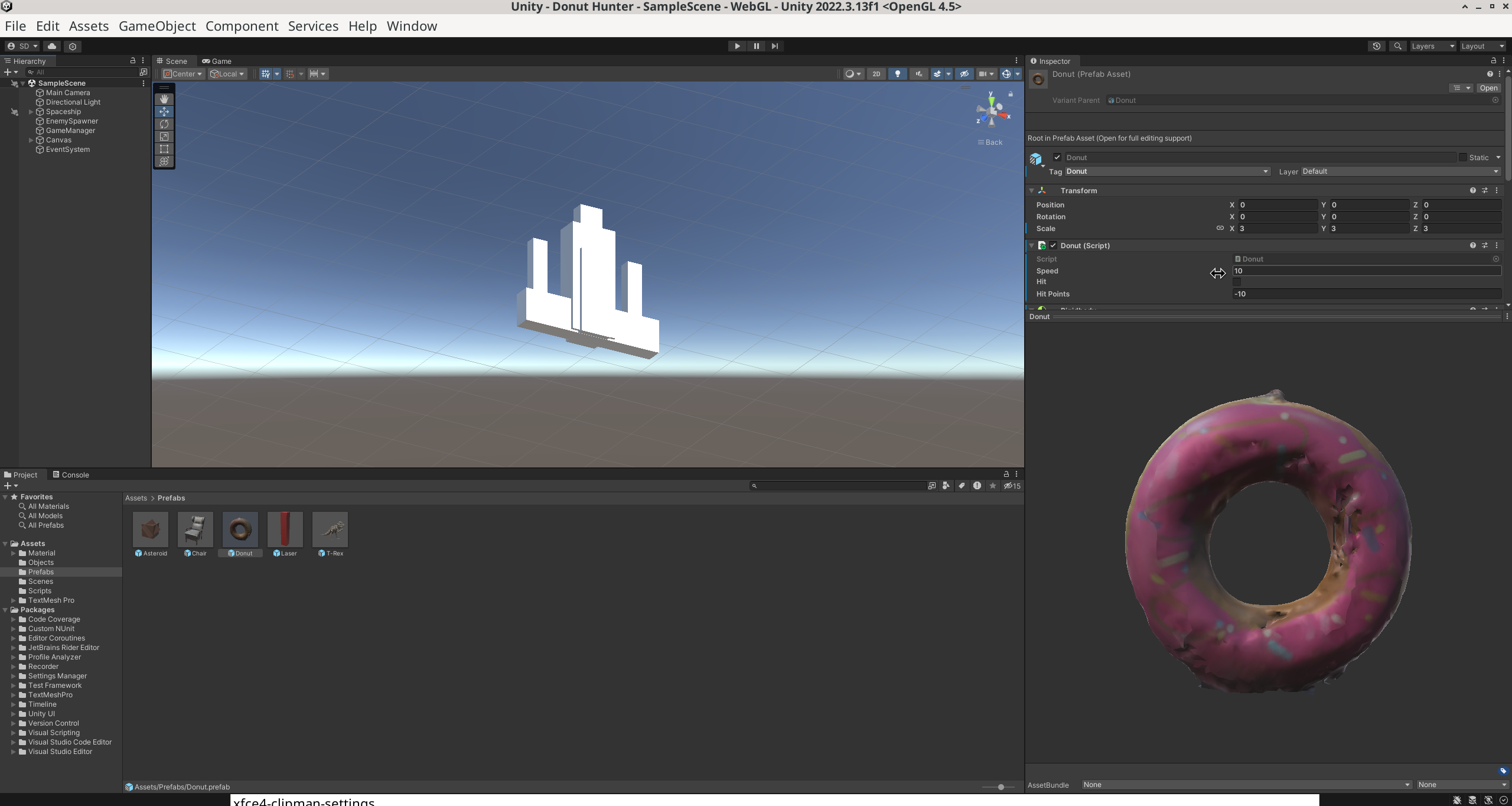The image size is (1512, 806).
Task: Toggle 2D scene view mode
Action: [876, 74]
